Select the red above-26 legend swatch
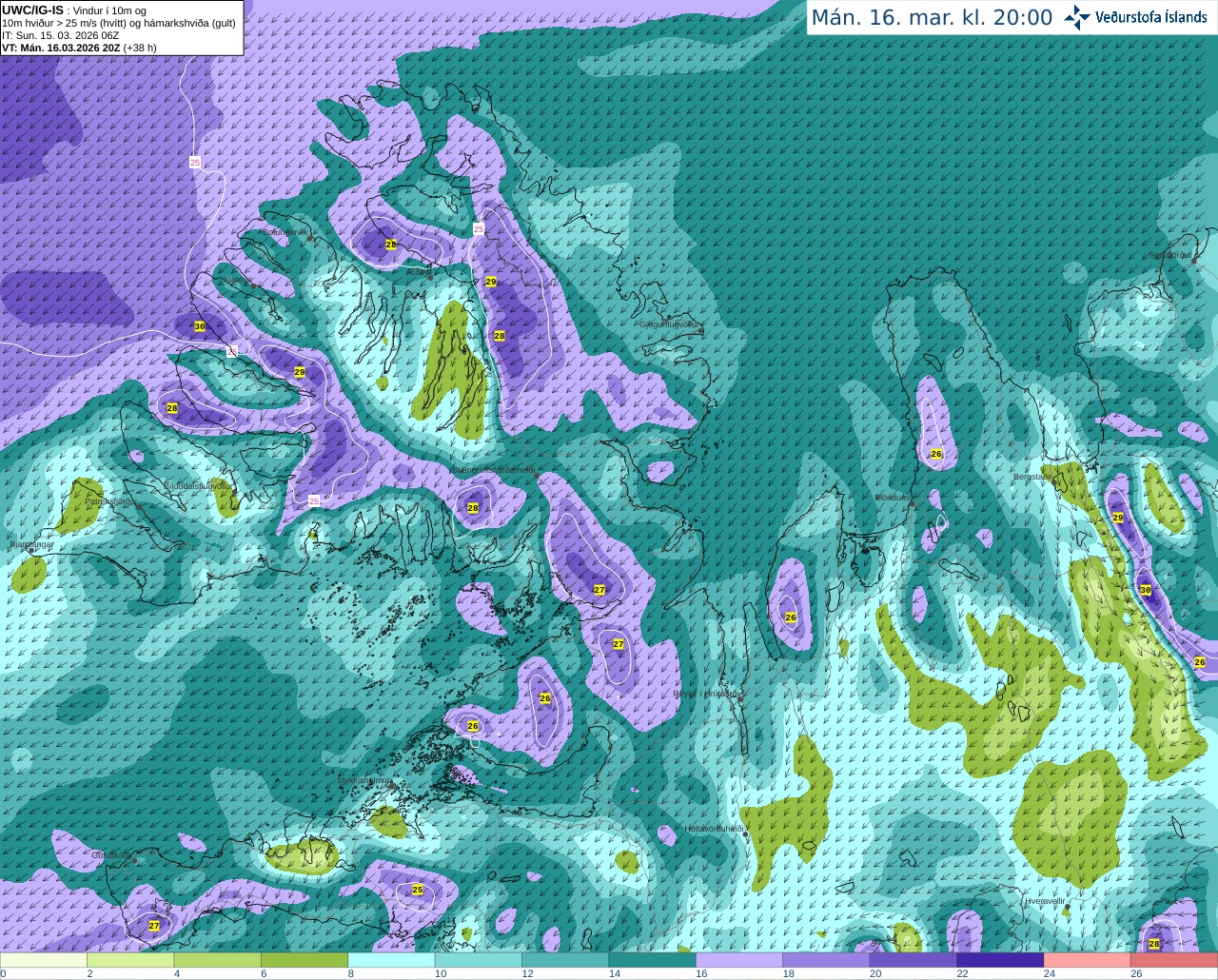This screenshot has width=1218, height=980. tap(1175, 961)
